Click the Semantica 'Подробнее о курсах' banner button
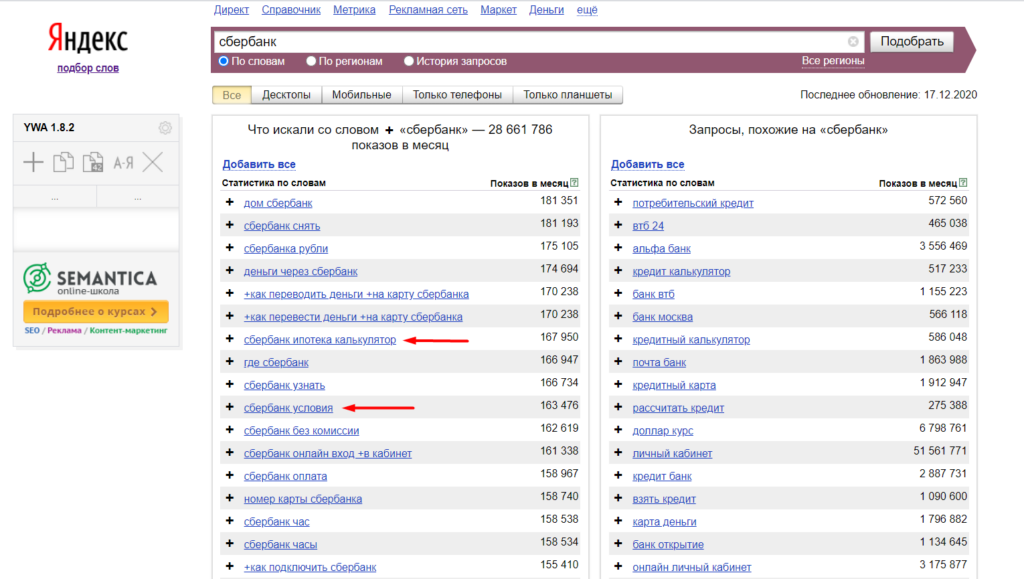This screenshot has width=1024, height=579. 95,312
